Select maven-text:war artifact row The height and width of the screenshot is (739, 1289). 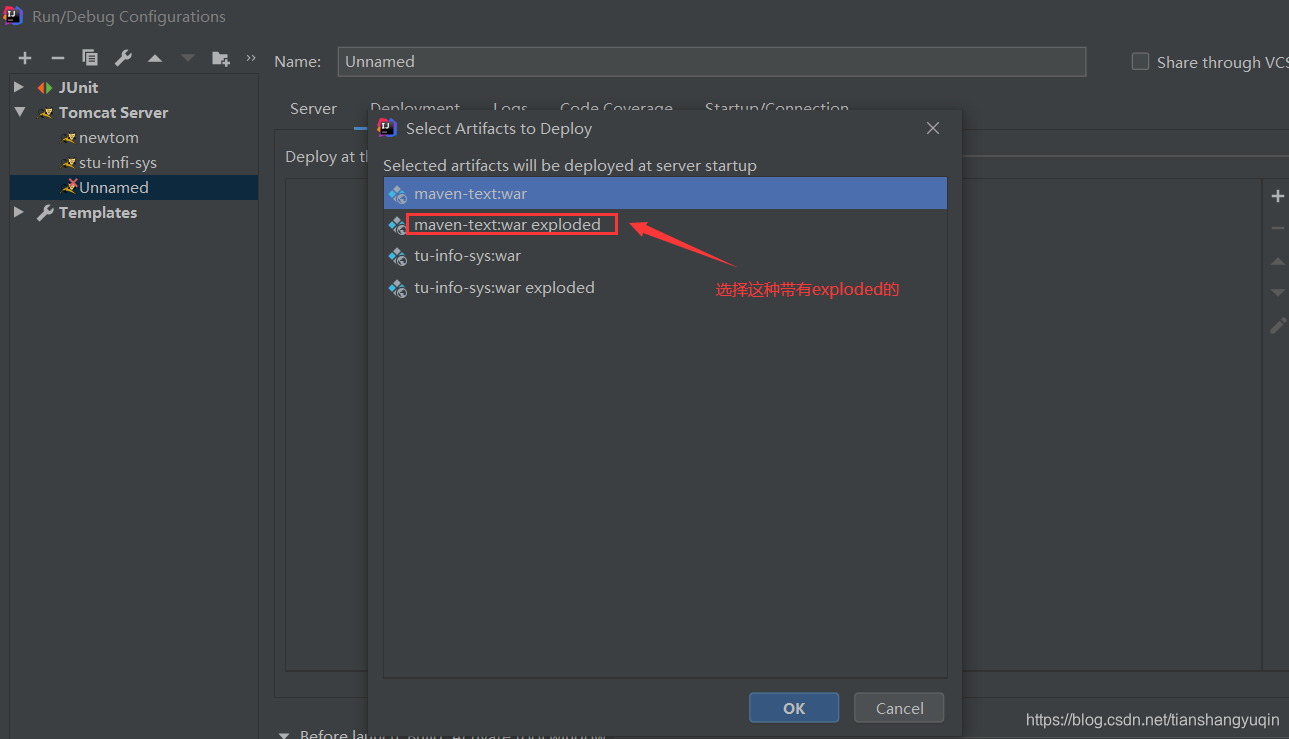coord(665,194)
